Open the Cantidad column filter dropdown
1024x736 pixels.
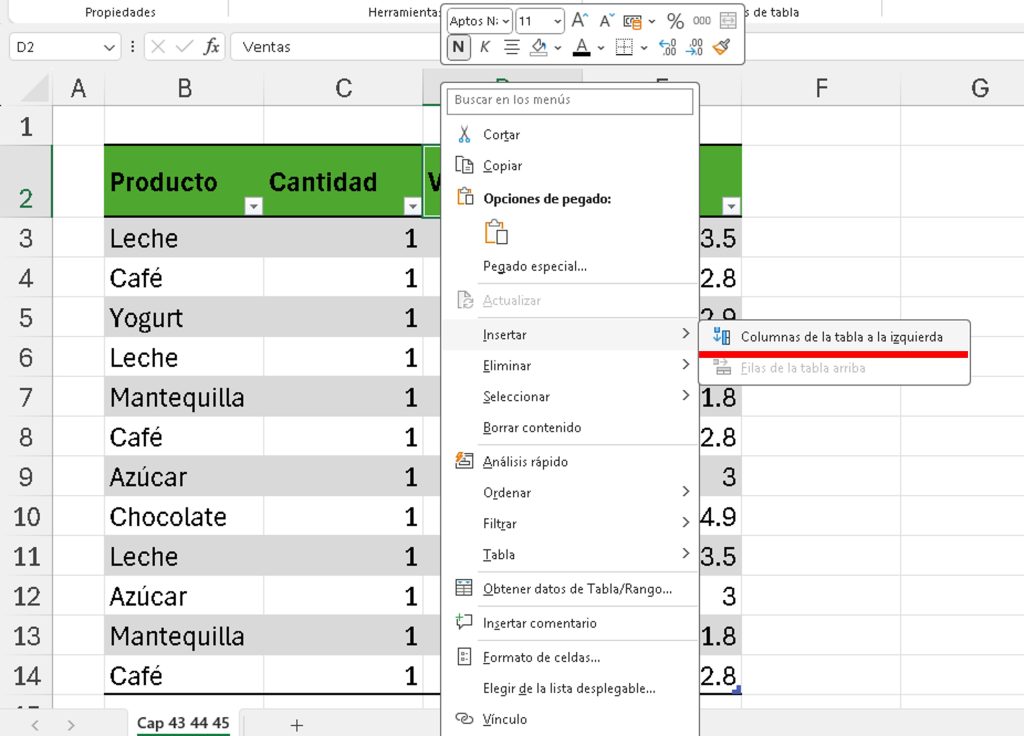(411, 206)
